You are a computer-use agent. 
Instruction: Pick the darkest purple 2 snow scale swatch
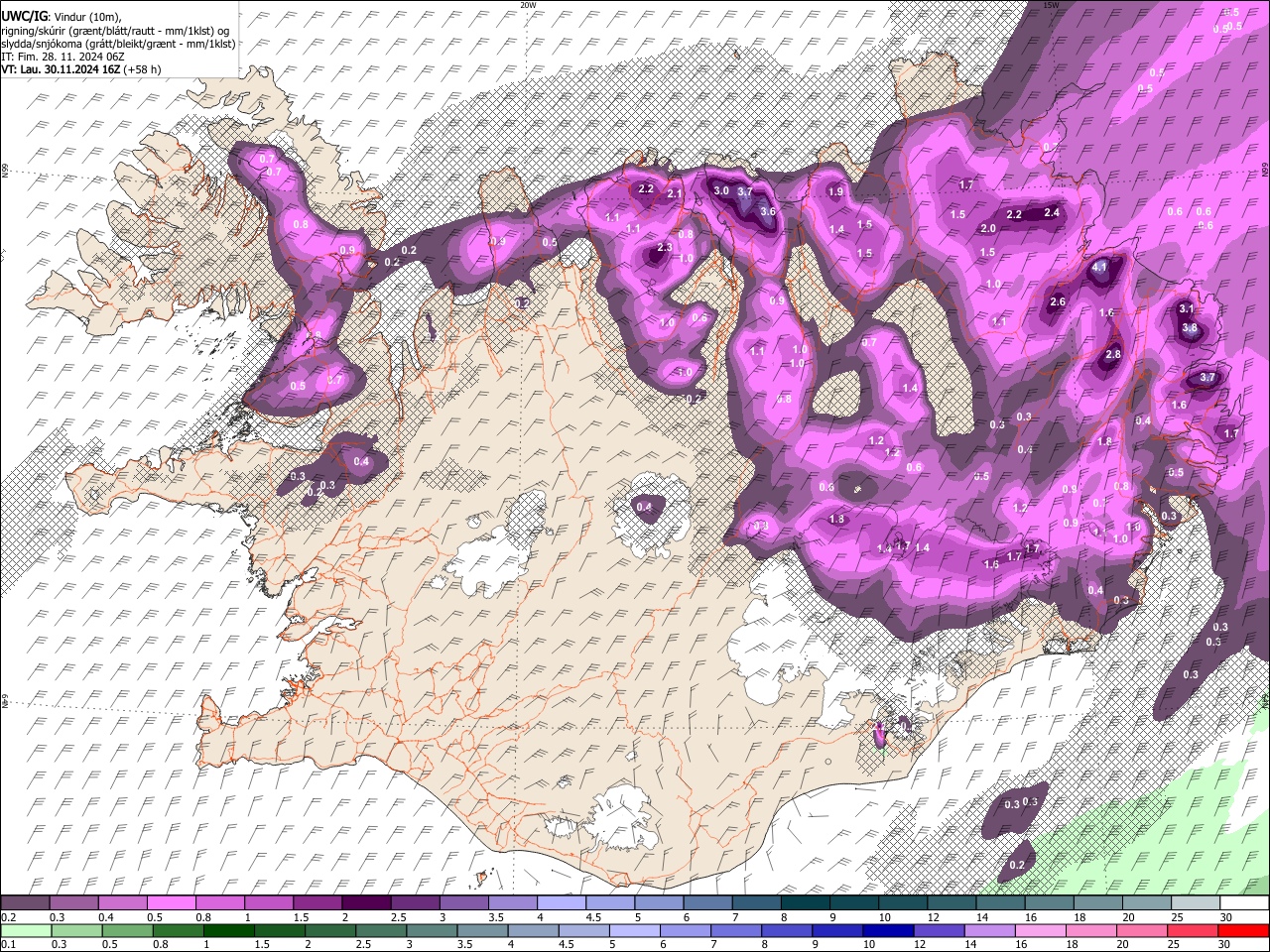pos(366,903)
